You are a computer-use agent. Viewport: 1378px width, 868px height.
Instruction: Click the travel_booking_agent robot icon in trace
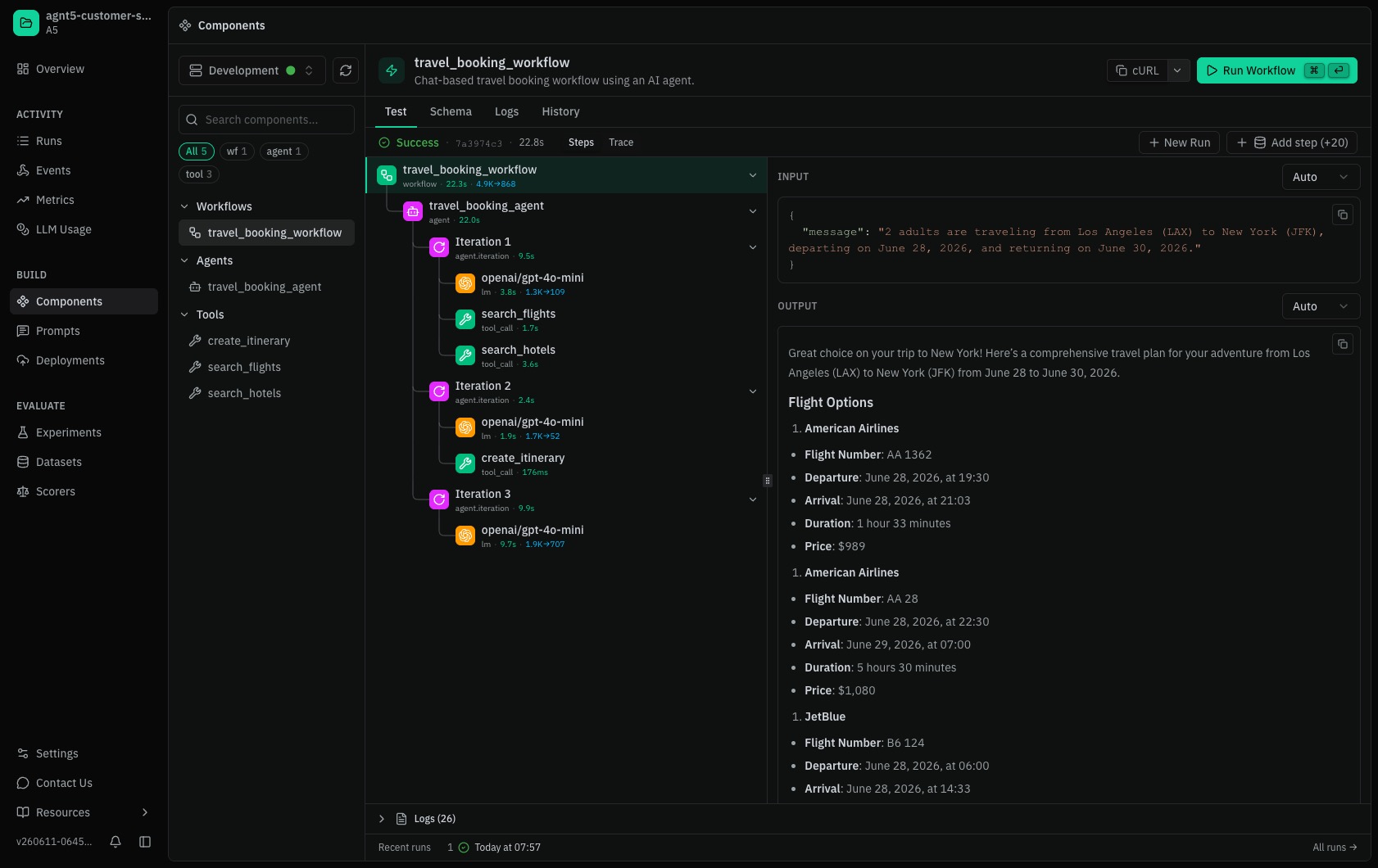point(413,211)
